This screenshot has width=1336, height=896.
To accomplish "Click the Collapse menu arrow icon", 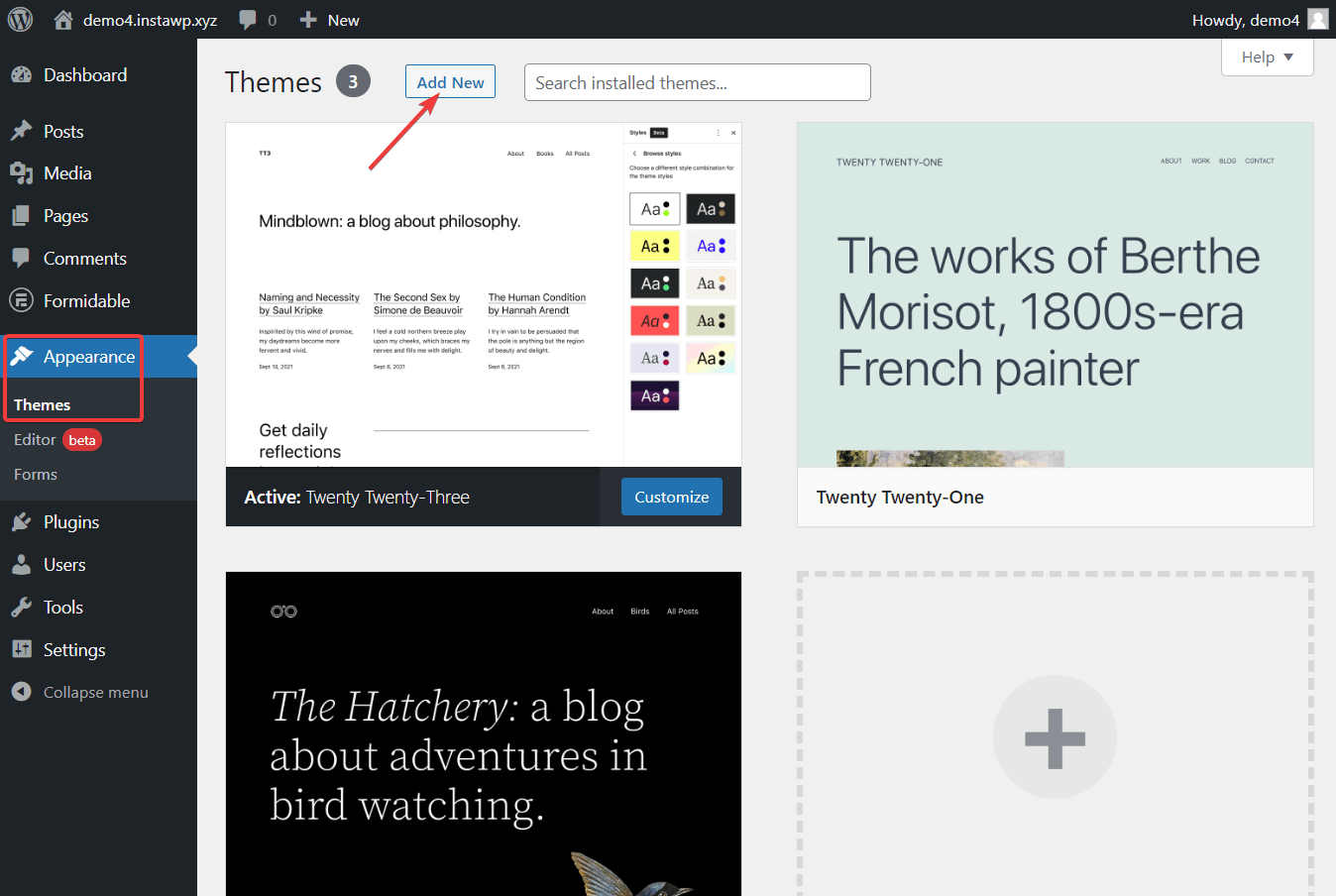I will [x=22, y=692].
